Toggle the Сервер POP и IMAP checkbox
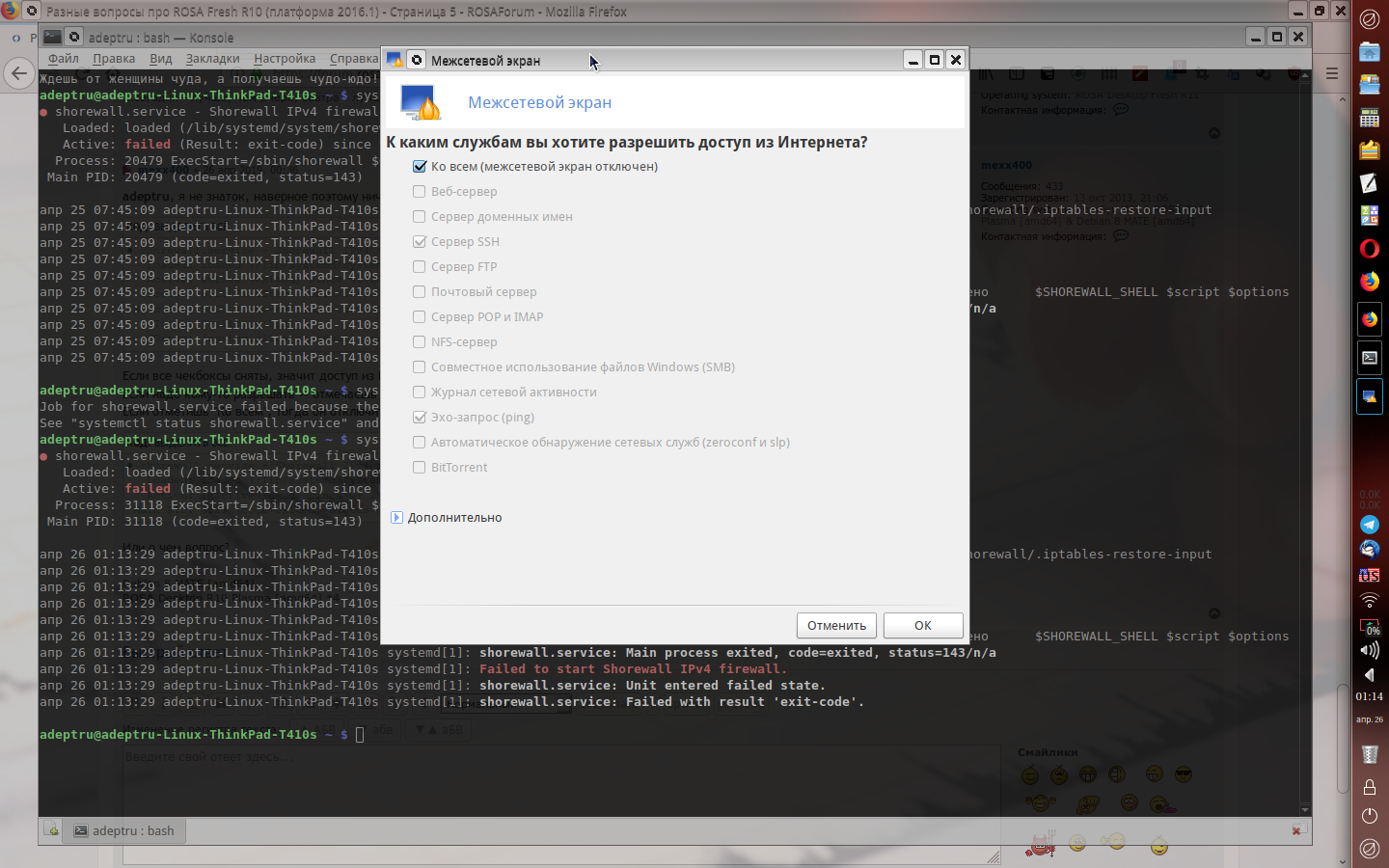 (420, 316)
